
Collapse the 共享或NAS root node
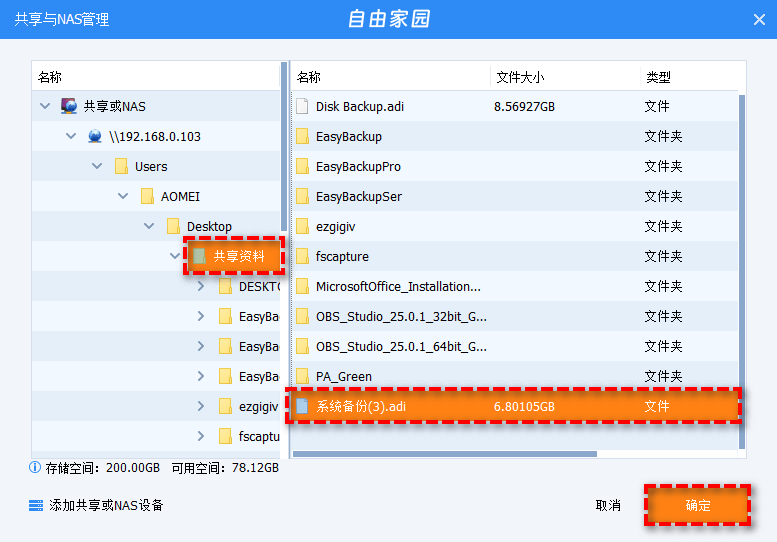(x=45, y=106)
